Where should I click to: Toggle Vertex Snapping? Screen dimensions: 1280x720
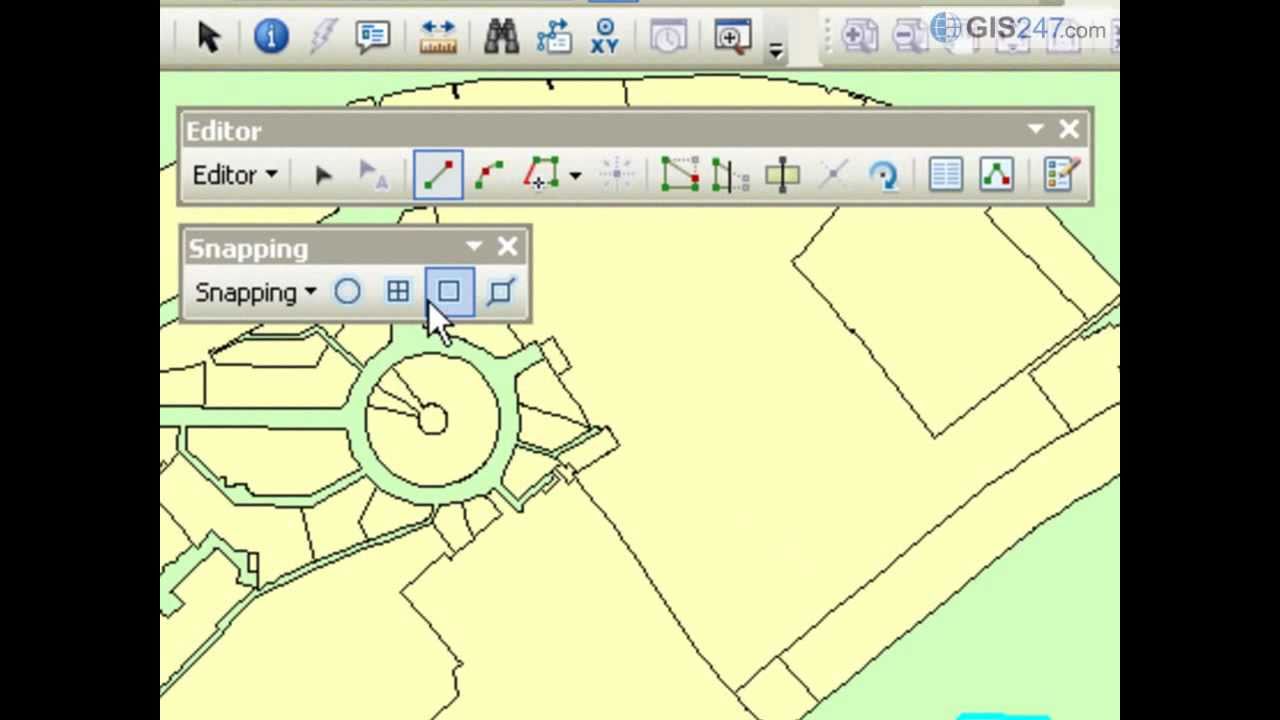point(449,292)
